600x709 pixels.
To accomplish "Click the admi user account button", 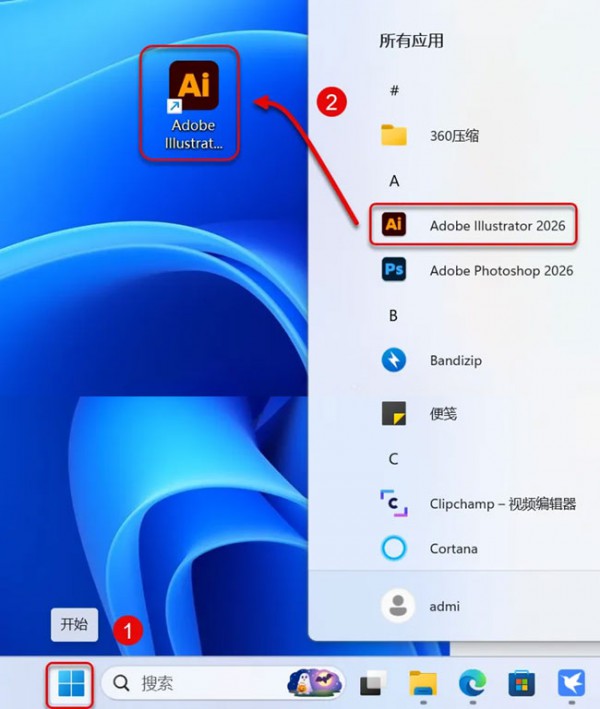I will [420, 606].
